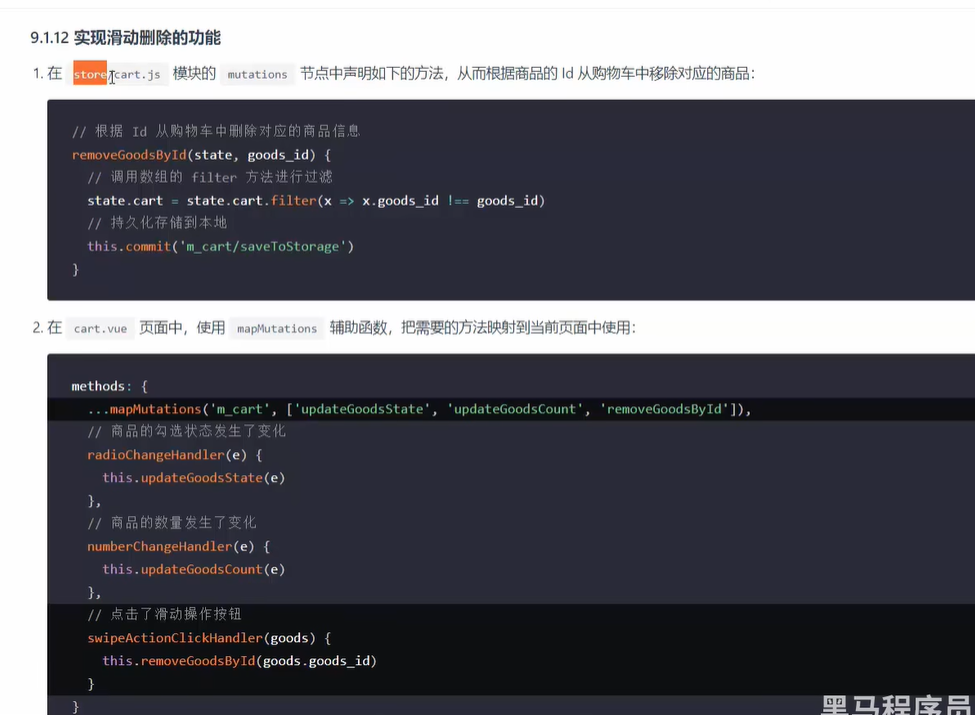Click 'updateGoodsState' string in mapMutations array
The height and width of the screenshot is (715, 975).
(x=363, y=409)
